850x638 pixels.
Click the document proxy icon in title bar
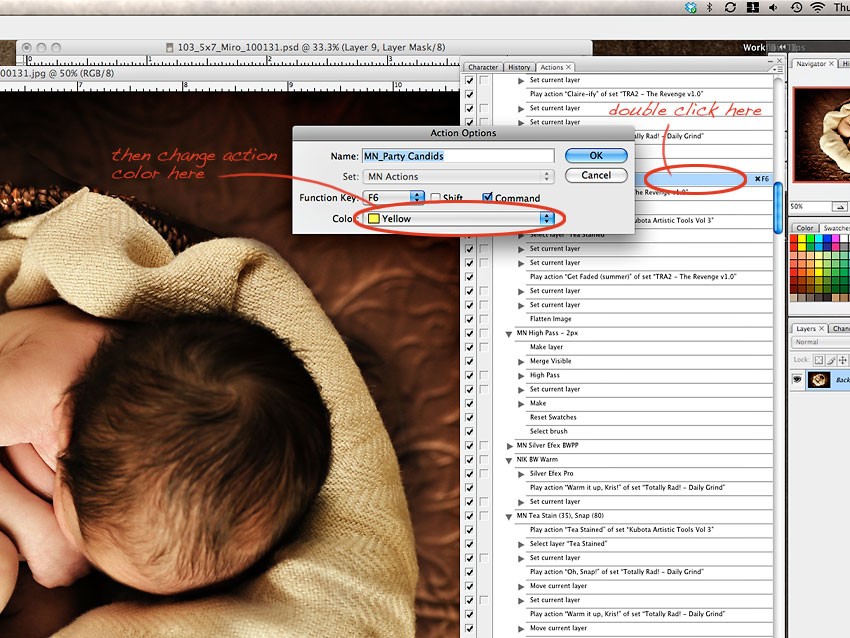tap(170, 48)
